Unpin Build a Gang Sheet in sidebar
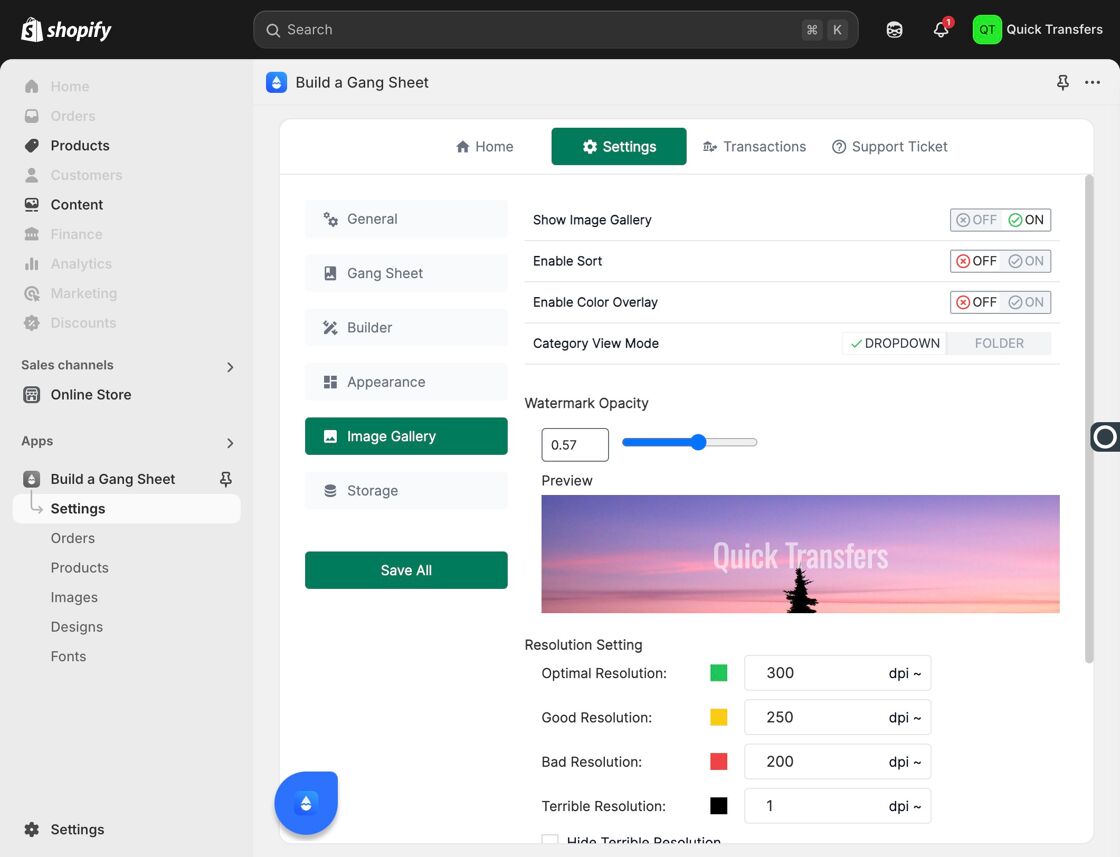The image size is (1120, 857). 226,479
